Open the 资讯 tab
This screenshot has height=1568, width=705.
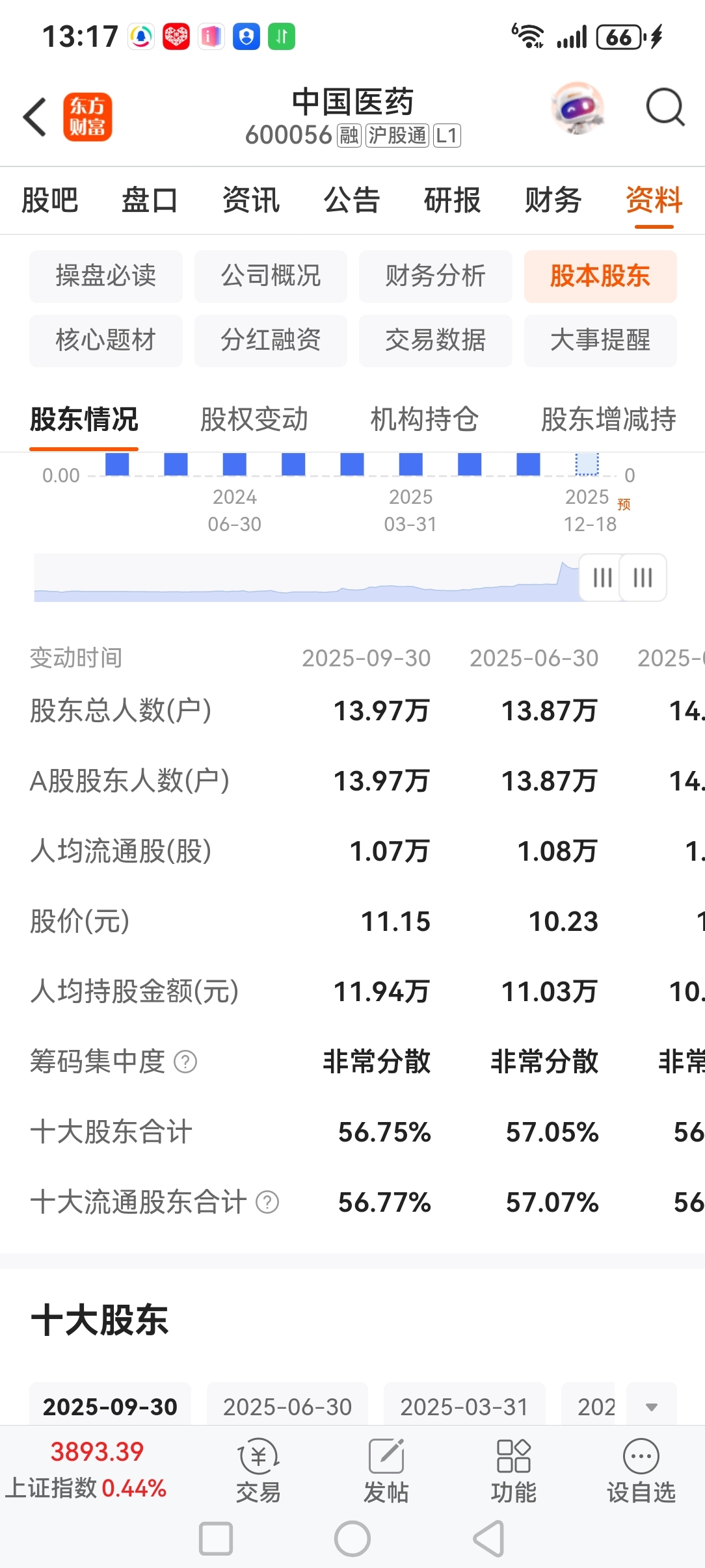pos(251,200)
